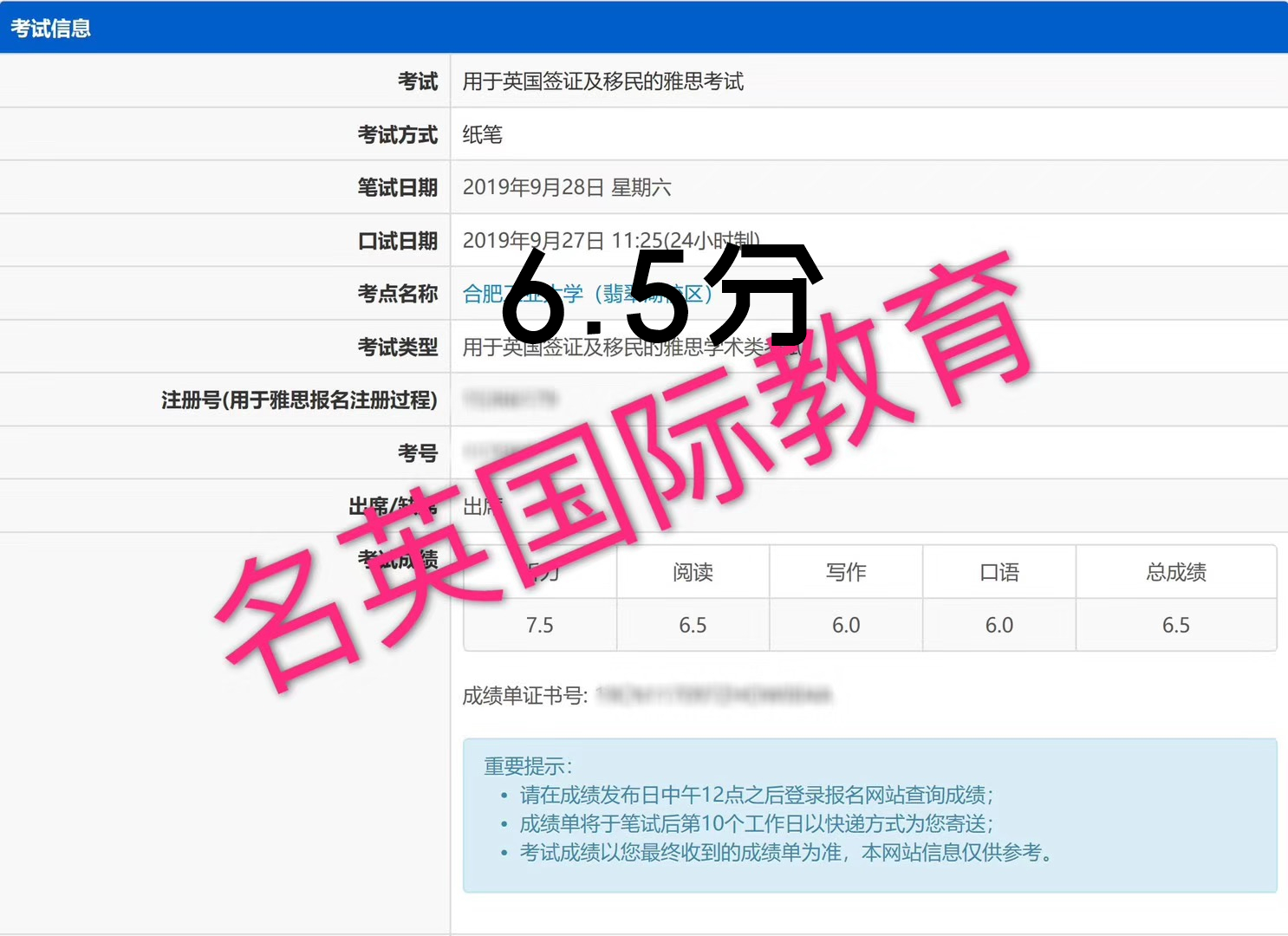The image size is (1288, 936).
Task: Click the 考试类型 row label
Action: (398, 347)
